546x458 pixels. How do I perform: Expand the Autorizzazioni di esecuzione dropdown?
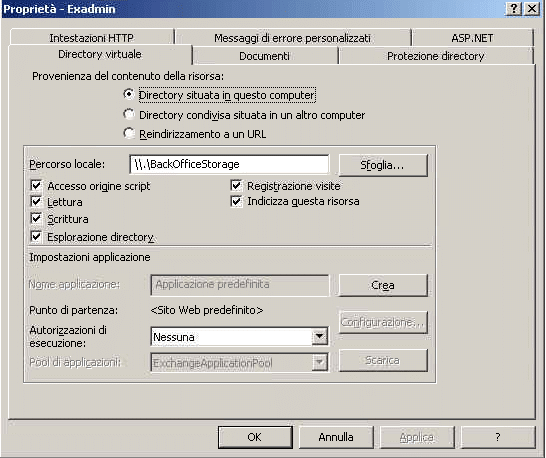pyautogui.click(x=320, y=336)
